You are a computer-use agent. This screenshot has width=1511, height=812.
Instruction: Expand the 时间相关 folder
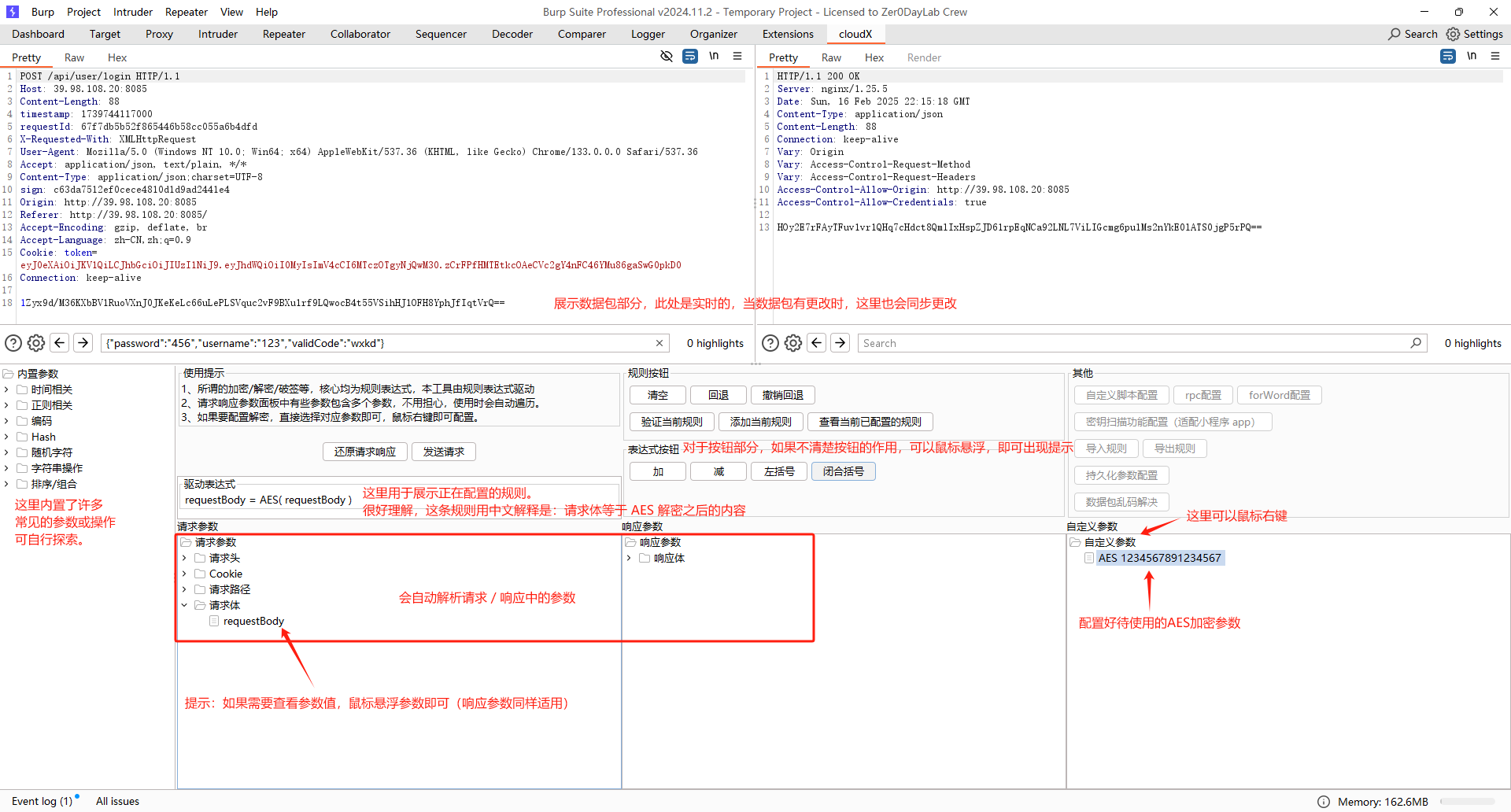pyautogui.click(x=6, y=389)
